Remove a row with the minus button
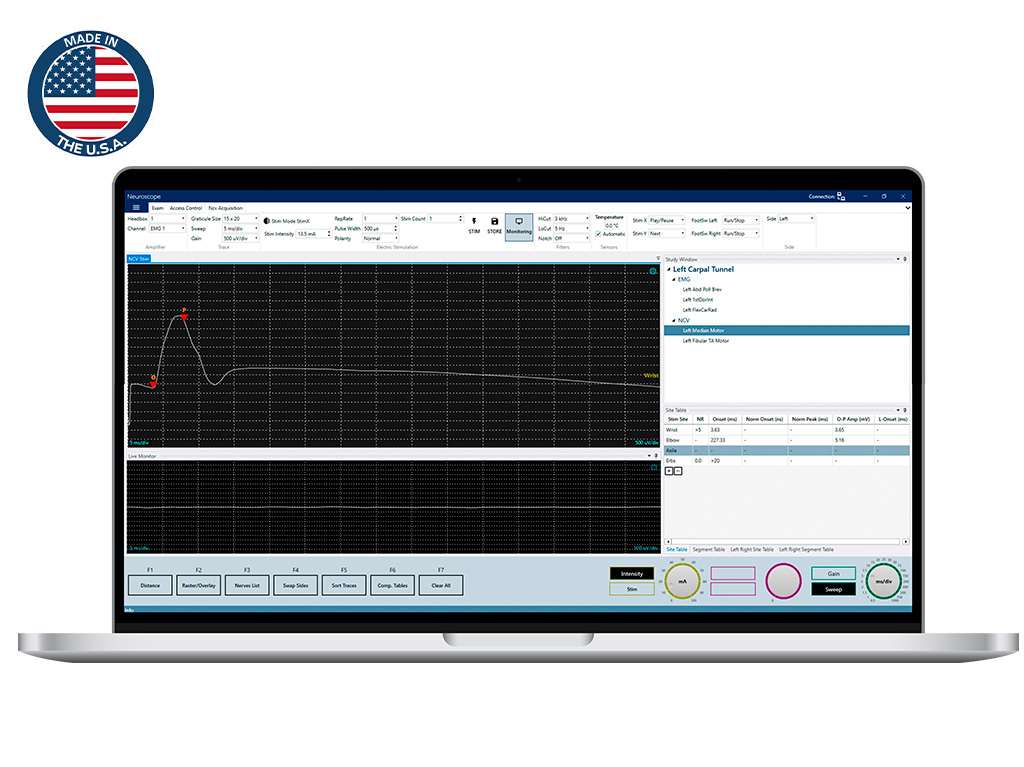The height and width of the screenshot is (767, 1024). pos(678,471)
